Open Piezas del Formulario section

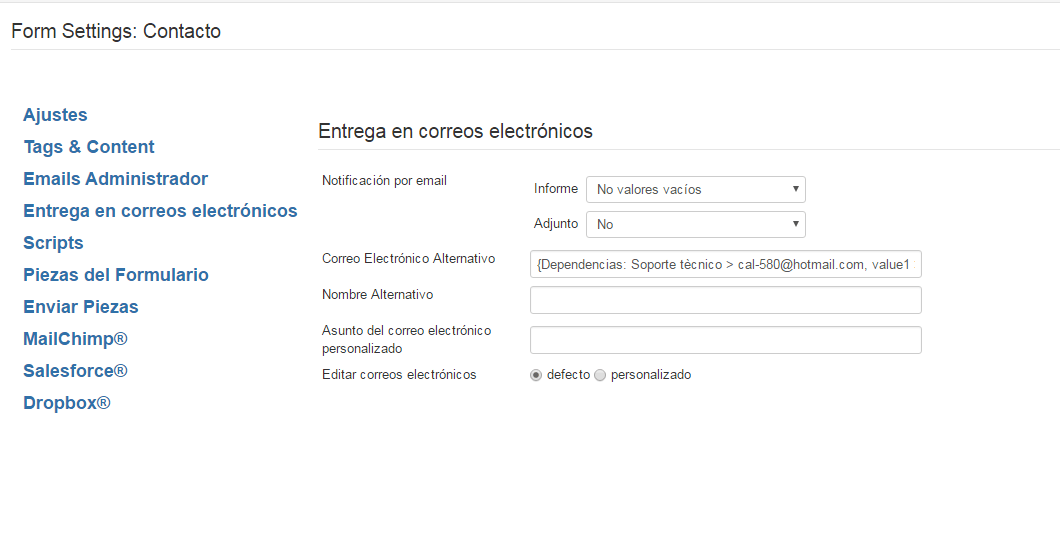(116, 275)
